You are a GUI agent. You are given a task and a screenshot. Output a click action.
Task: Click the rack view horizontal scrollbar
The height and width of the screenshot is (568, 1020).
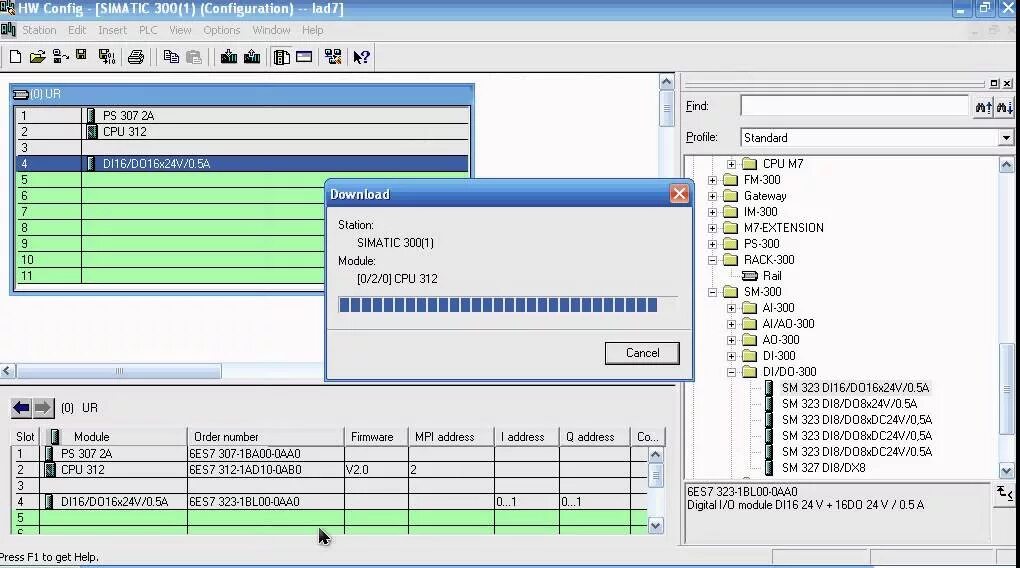pos(118,371)
